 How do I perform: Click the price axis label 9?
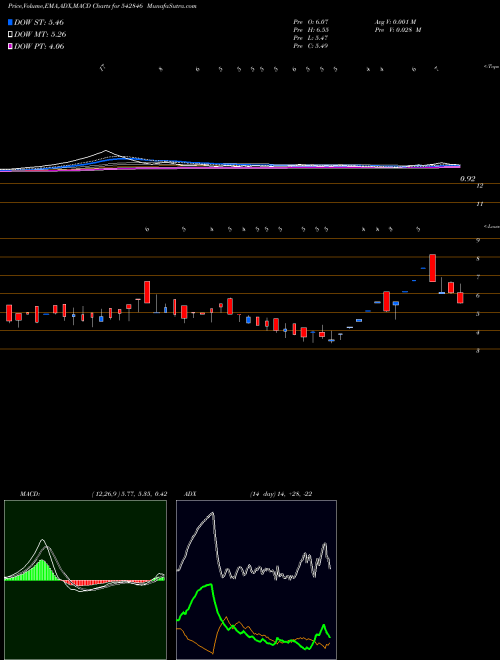[x=478, y=241]
